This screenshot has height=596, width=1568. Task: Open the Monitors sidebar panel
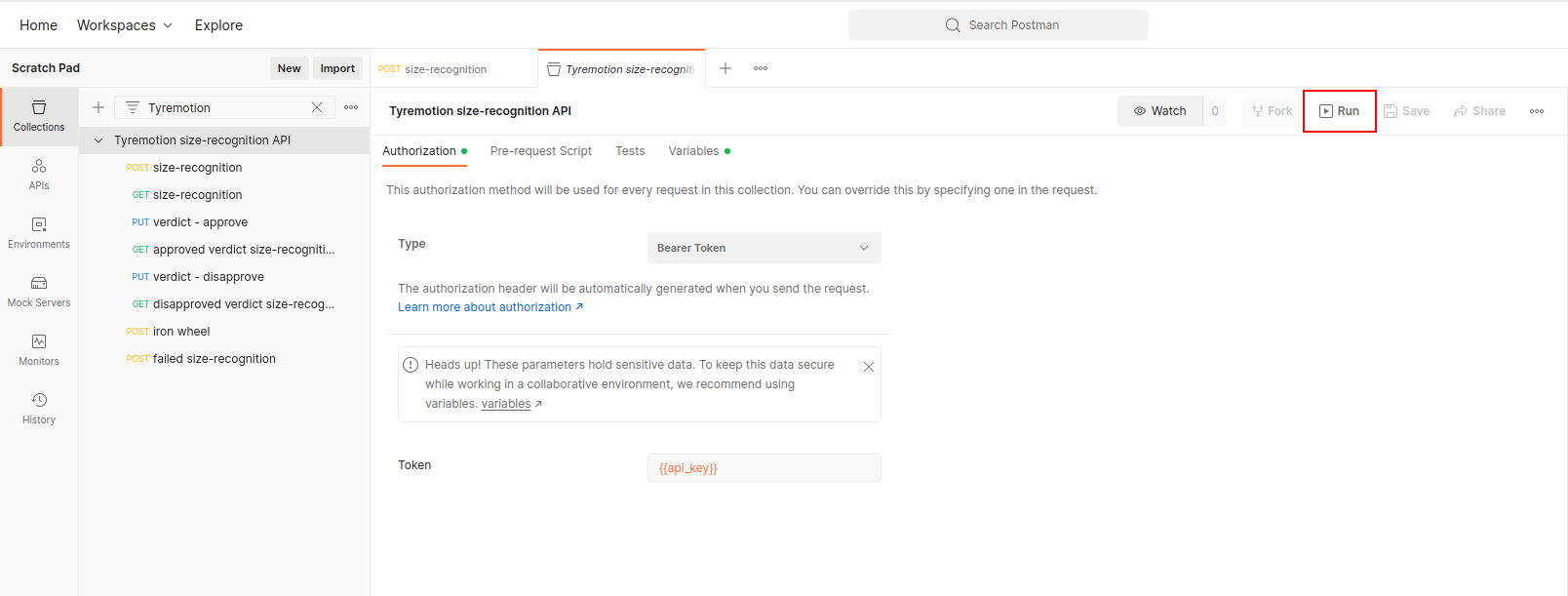(39, 350)
